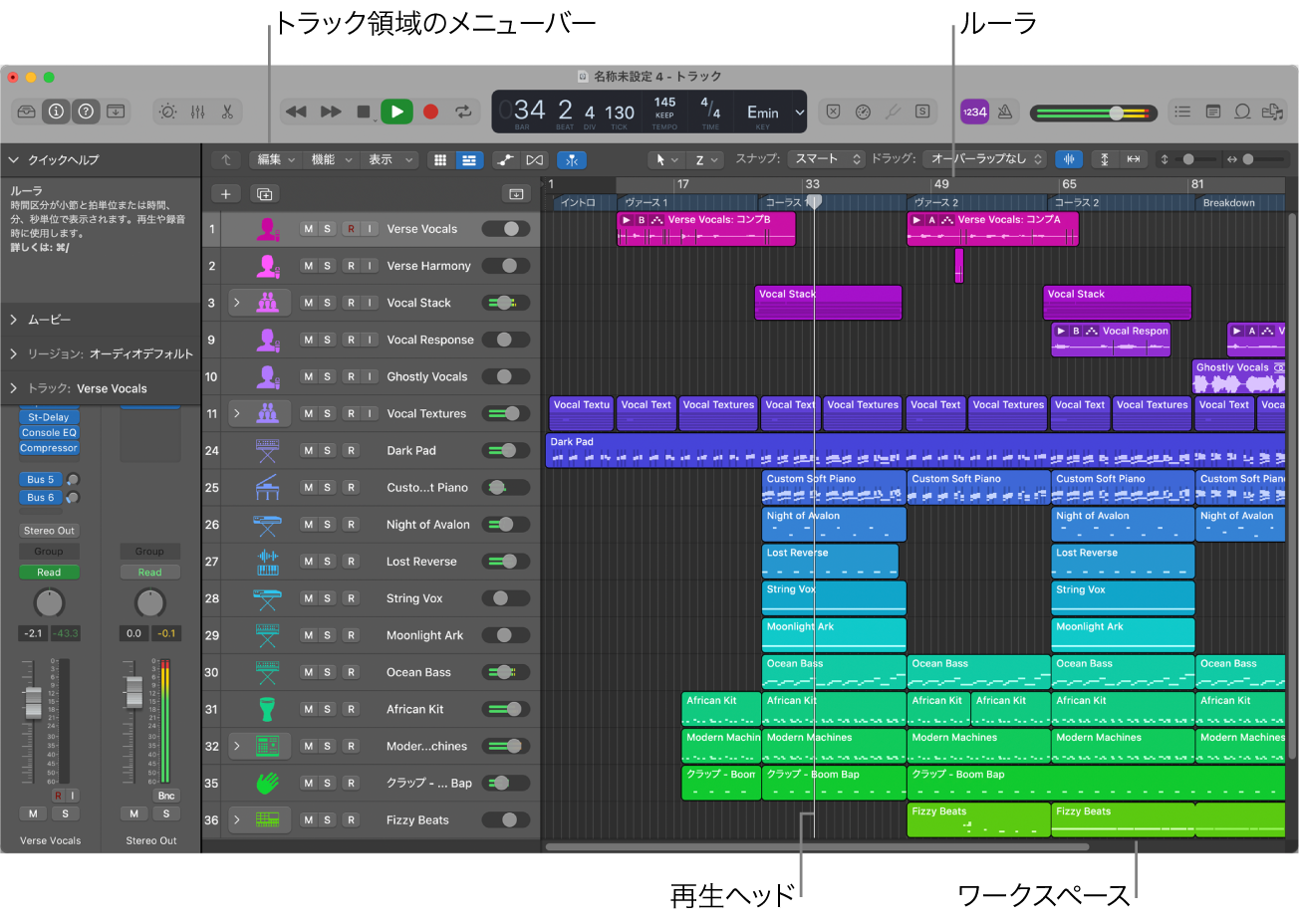Expand the Fizzy Beats track stack
This screenshot has height=924, width=1301.
pyautogui.click(x=237, y=820)
